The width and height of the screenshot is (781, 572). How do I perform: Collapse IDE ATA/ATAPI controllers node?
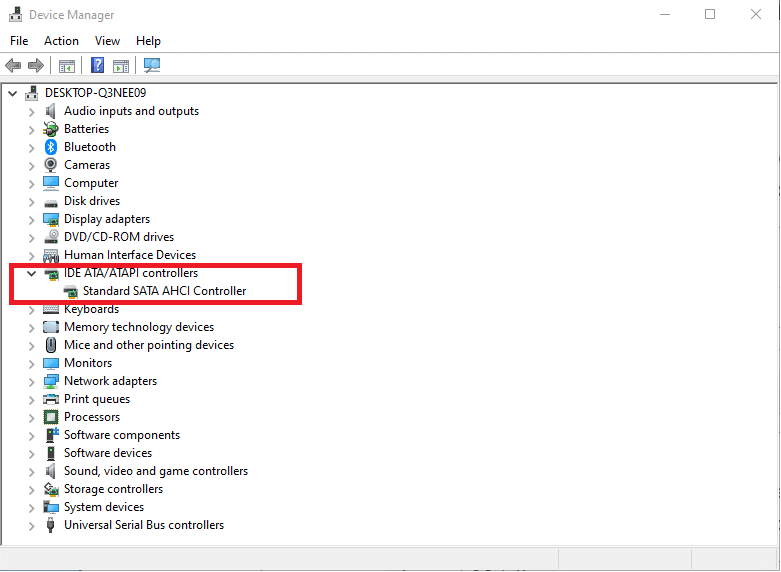32,273
